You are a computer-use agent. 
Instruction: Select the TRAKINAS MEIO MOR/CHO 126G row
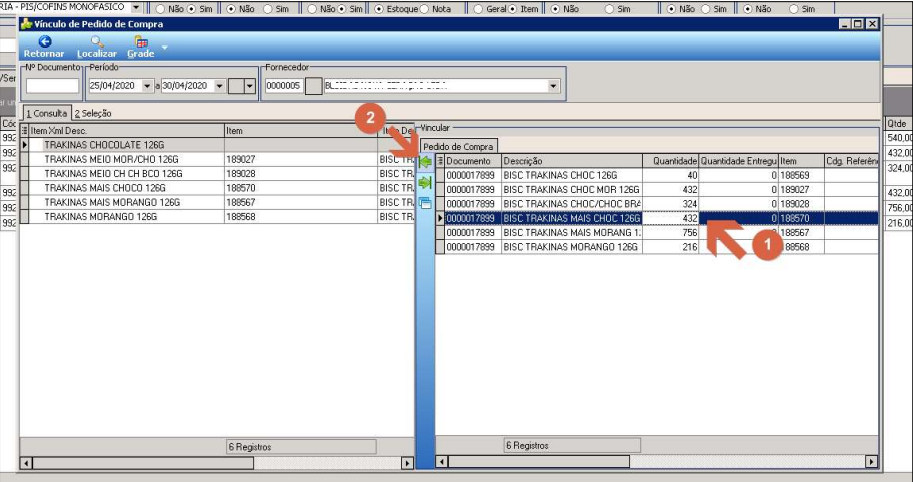(218, 159)
